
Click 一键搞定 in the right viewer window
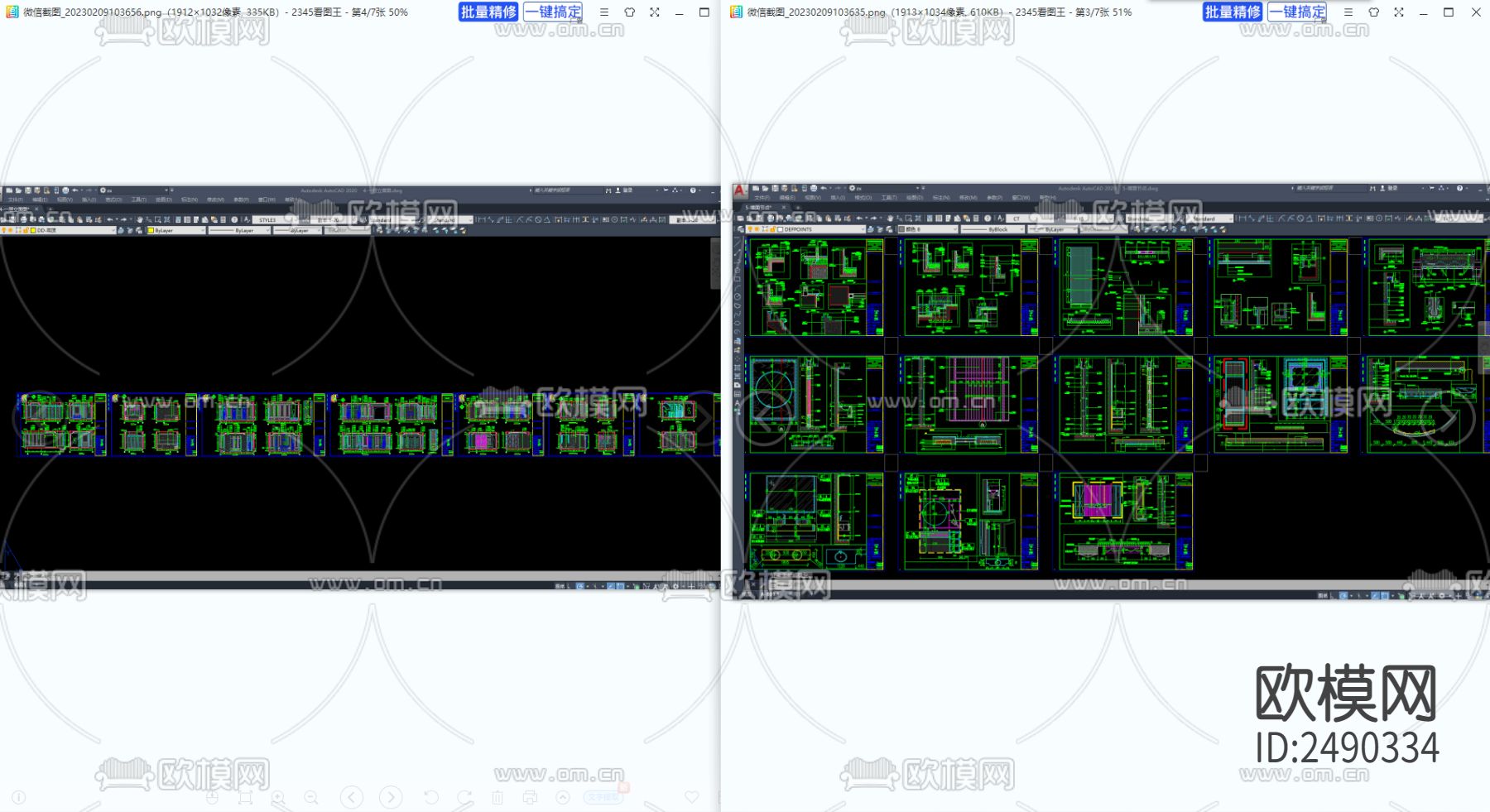[1297, 12]
